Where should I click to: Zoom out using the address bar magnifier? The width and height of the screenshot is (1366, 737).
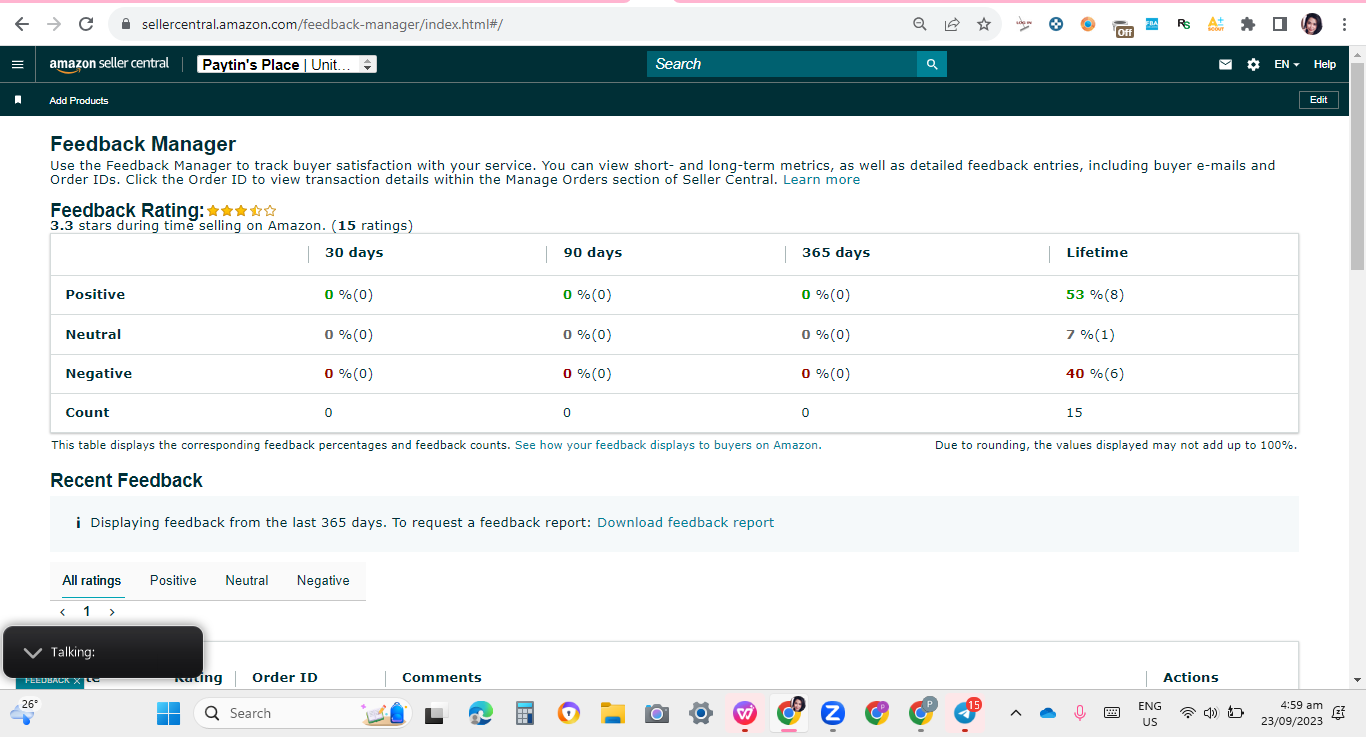920,24
